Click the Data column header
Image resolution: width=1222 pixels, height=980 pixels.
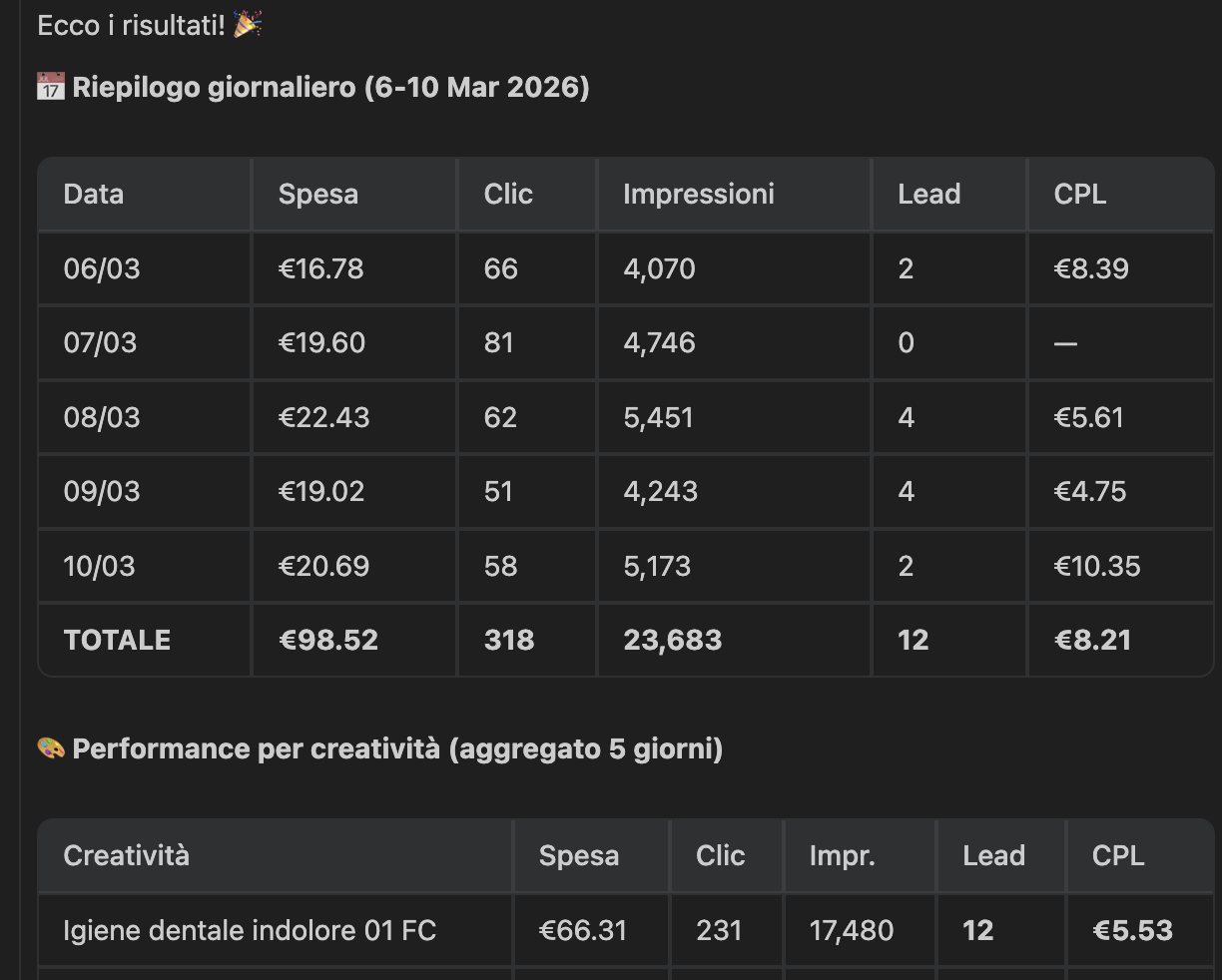94,194
